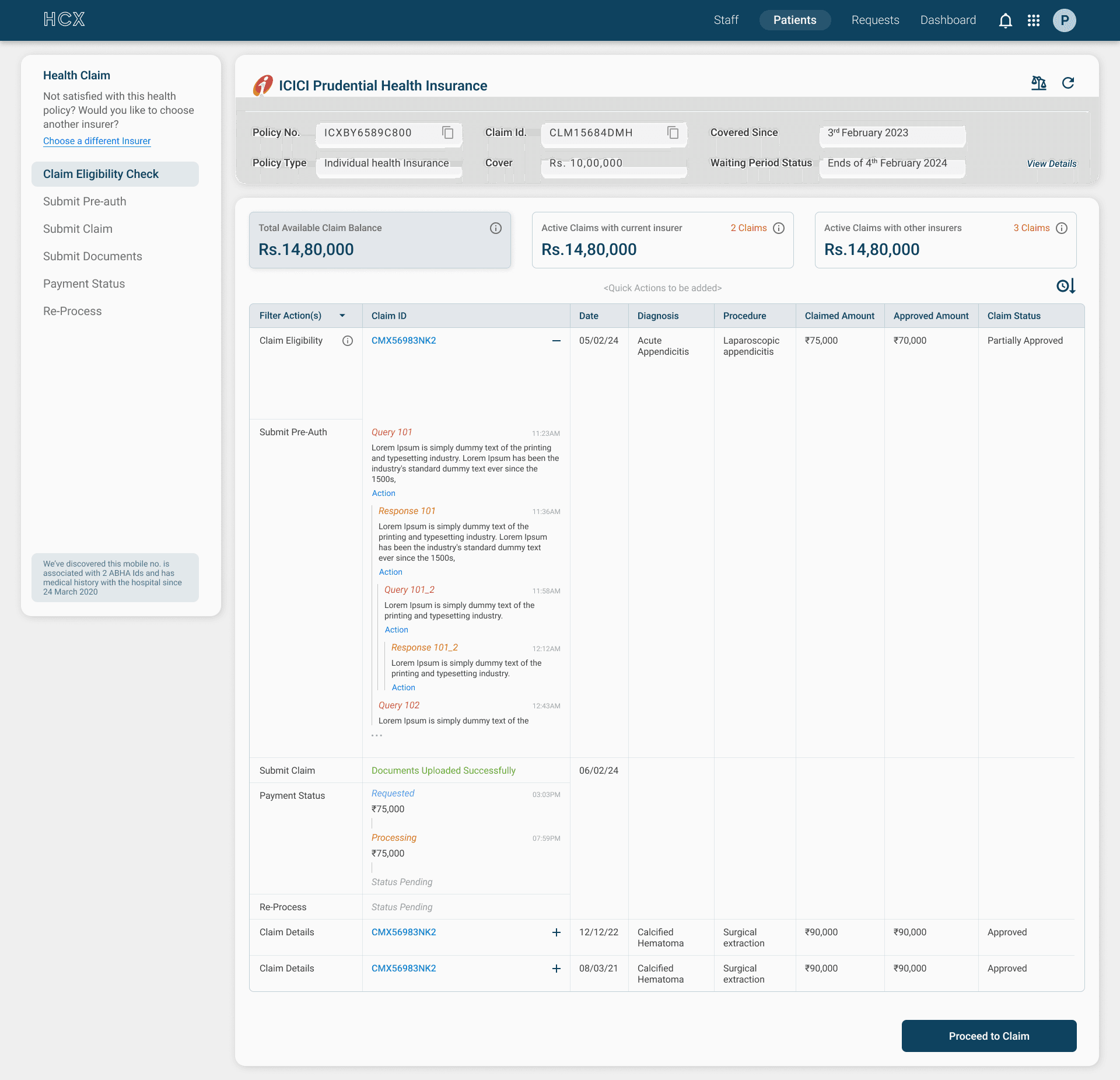Open info icon beside 3 Claims
The height and width of the screenshot is (1080, 1120).
click(1062, 228)
